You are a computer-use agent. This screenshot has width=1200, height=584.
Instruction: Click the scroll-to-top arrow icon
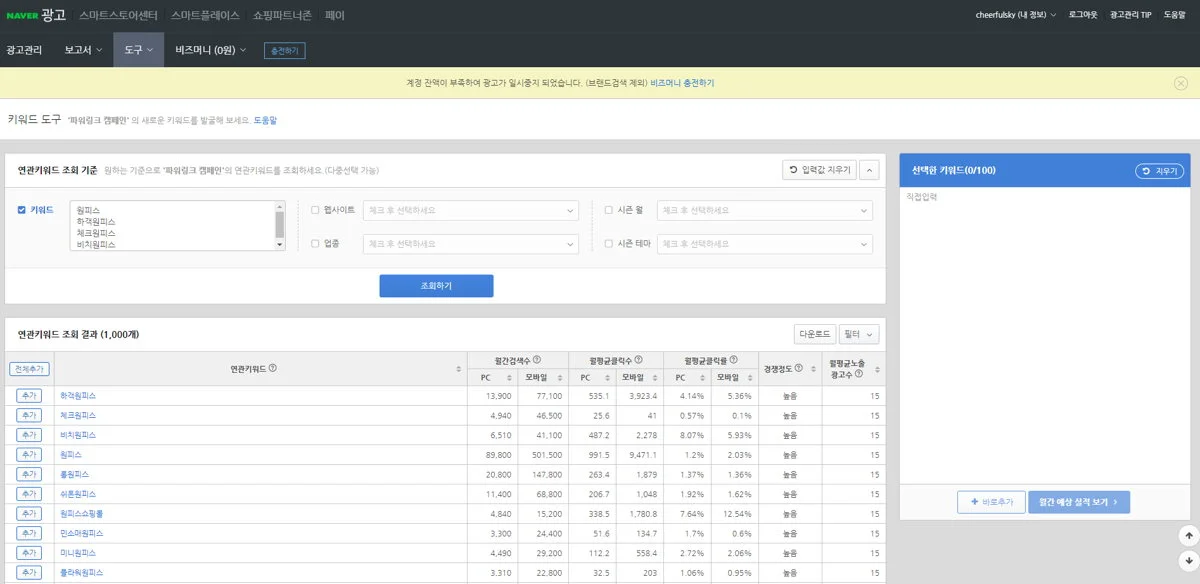pos(1188,536)
